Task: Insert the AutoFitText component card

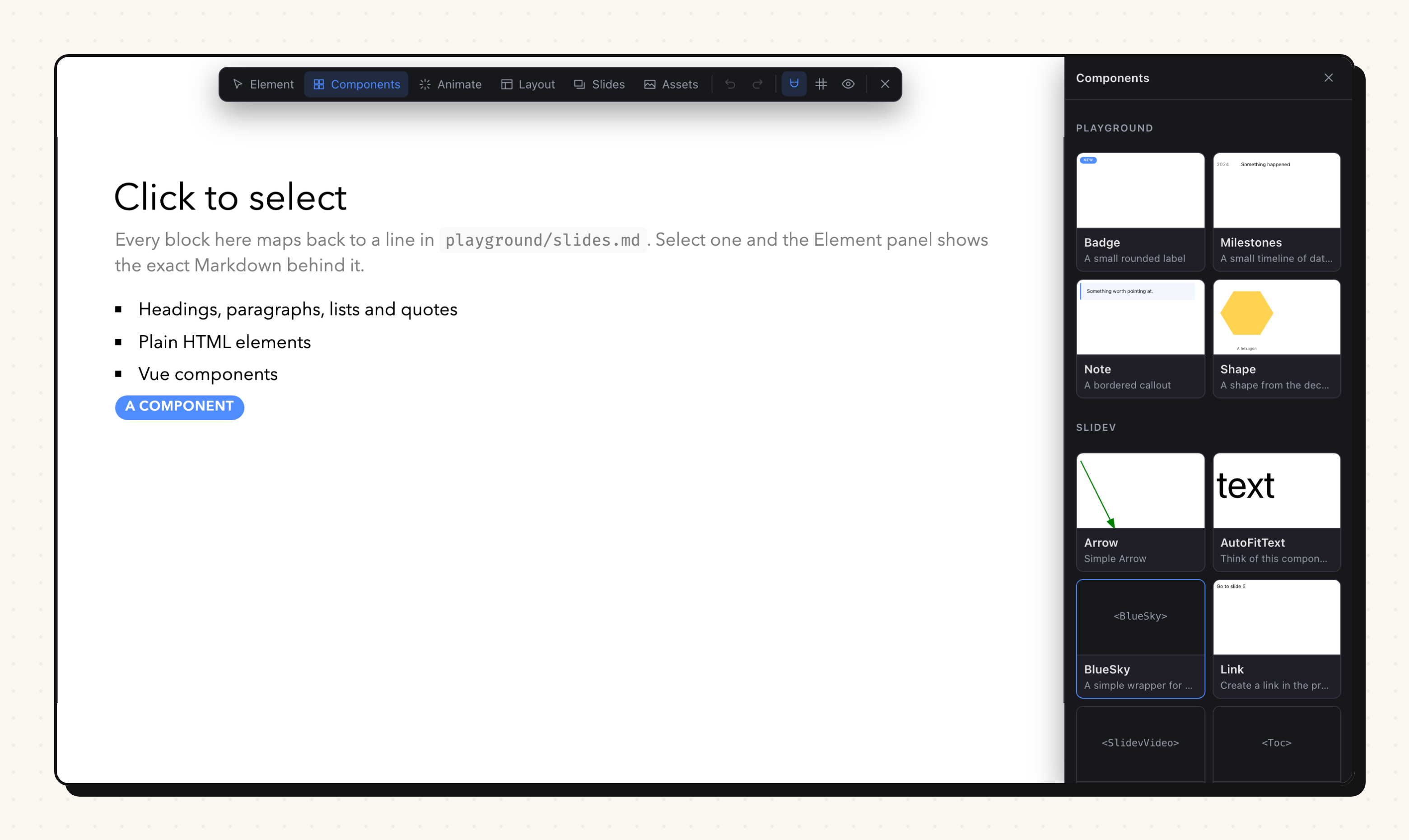Action: [1277, 512]
